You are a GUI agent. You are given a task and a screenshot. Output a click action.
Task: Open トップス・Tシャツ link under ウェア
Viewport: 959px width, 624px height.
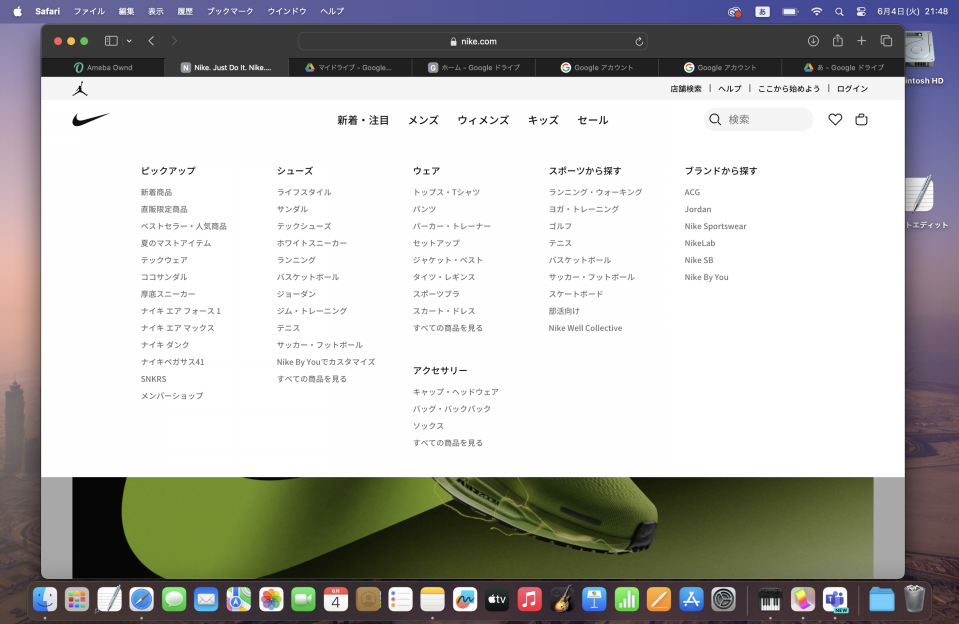(x=446, y=192)
